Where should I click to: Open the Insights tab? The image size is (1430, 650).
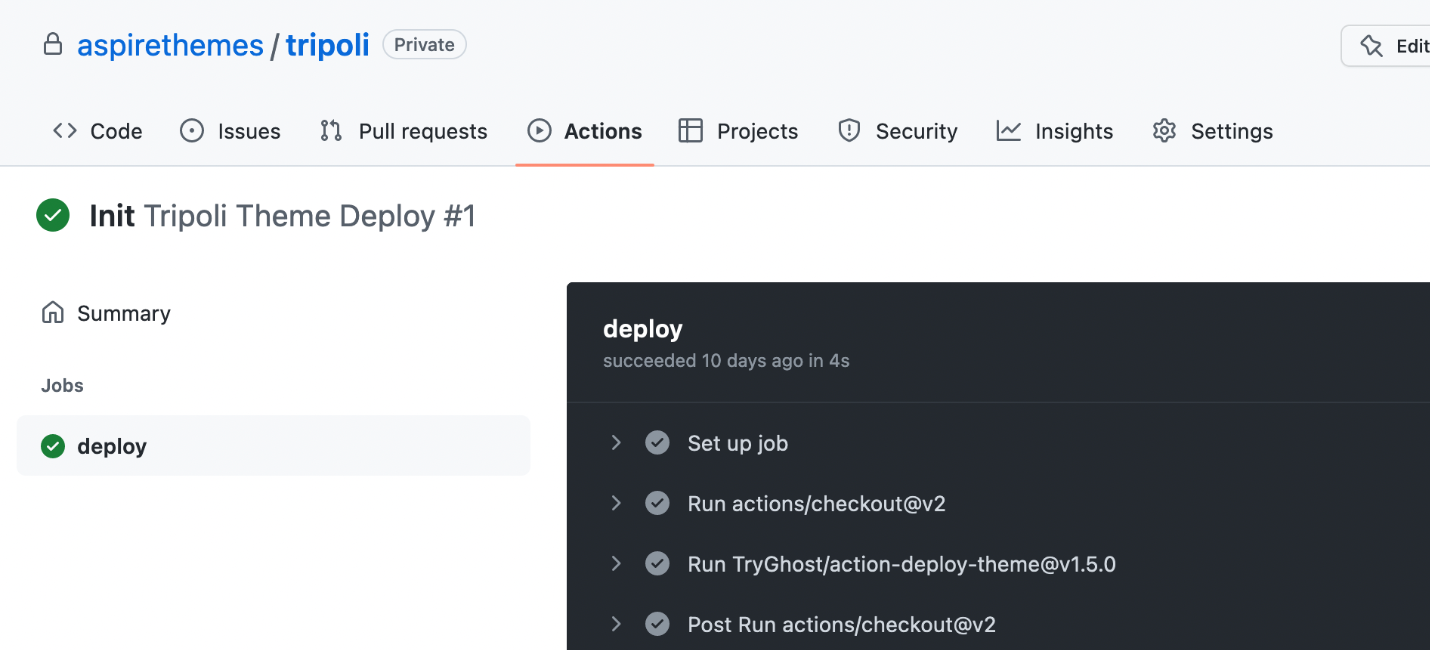(x=1055, y=131)
